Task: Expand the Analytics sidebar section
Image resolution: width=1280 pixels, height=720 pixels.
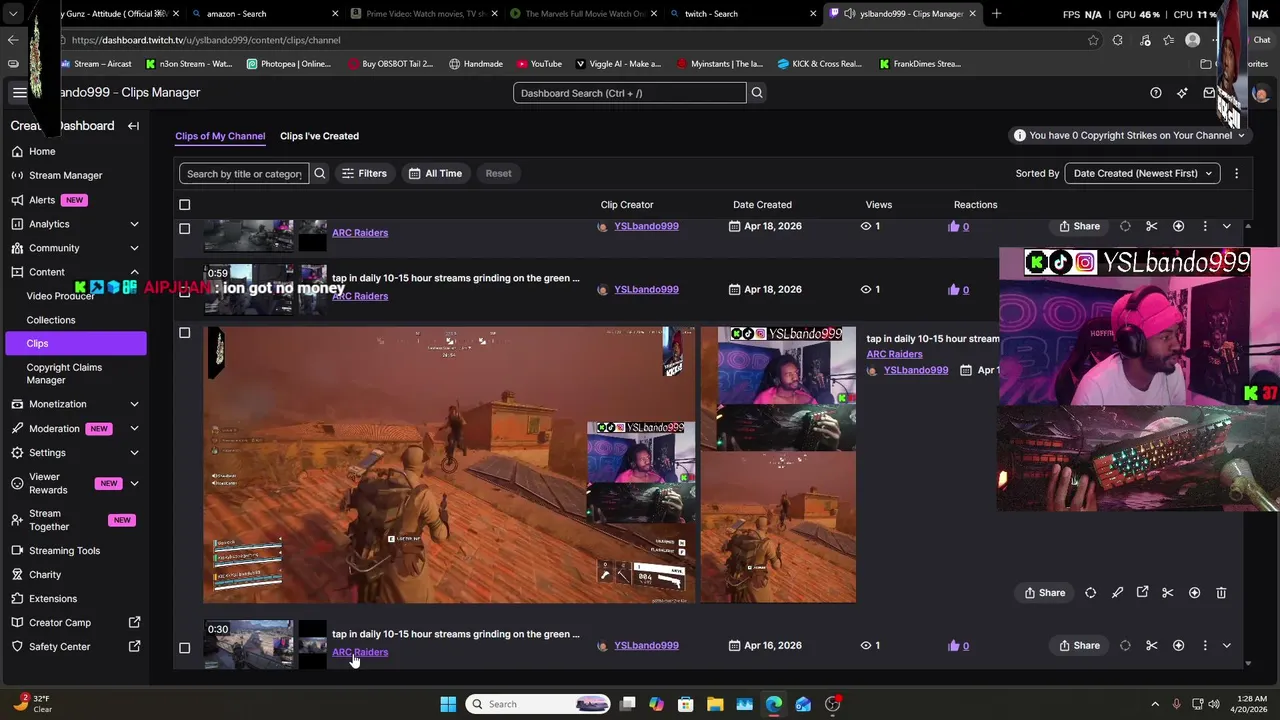Action: [134, 224]
